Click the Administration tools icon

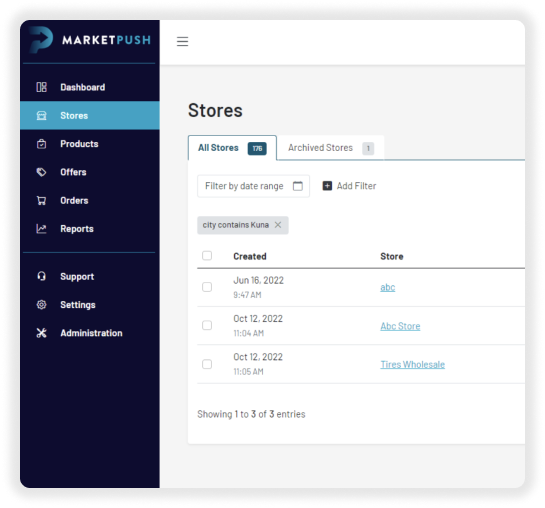41,333
